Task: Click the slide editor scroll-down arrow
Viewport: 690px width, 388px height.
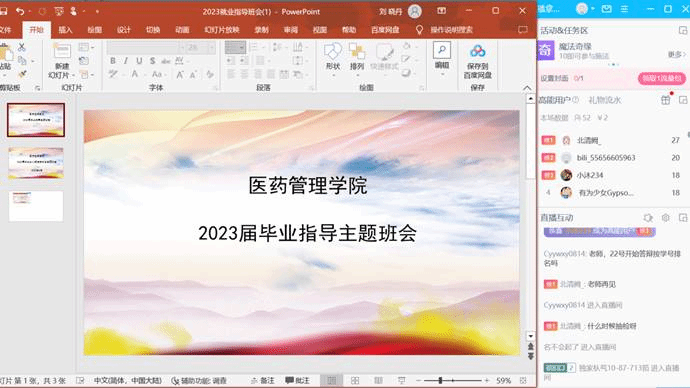Action: click(531, 336)
